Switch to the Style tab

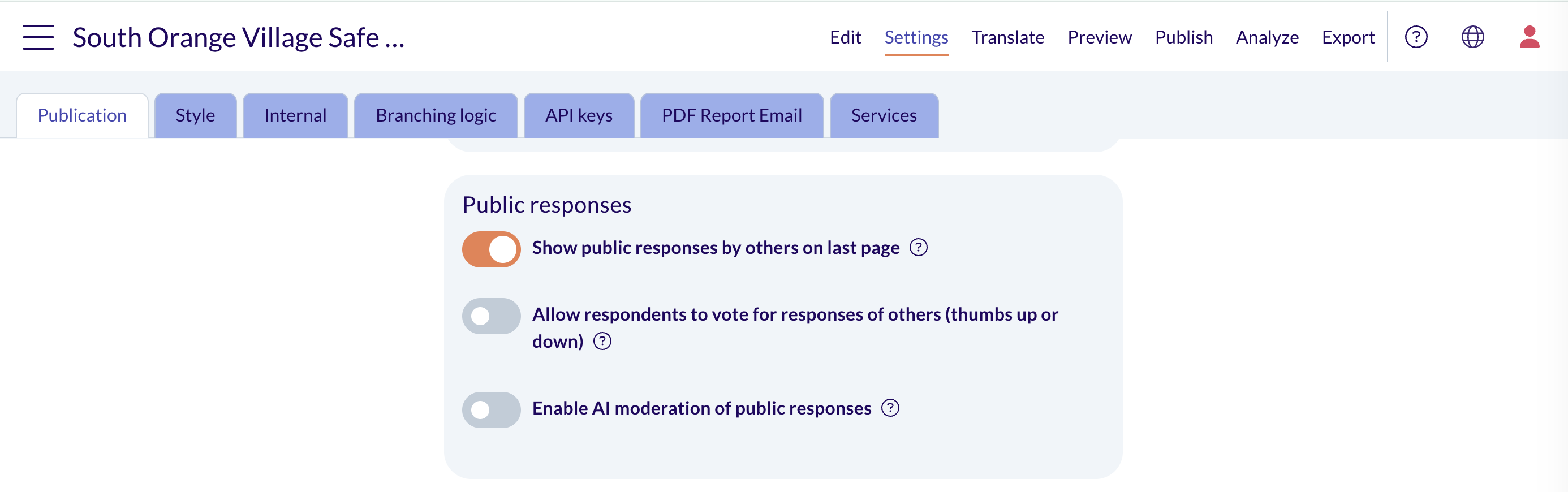click(x=195, y=115)
